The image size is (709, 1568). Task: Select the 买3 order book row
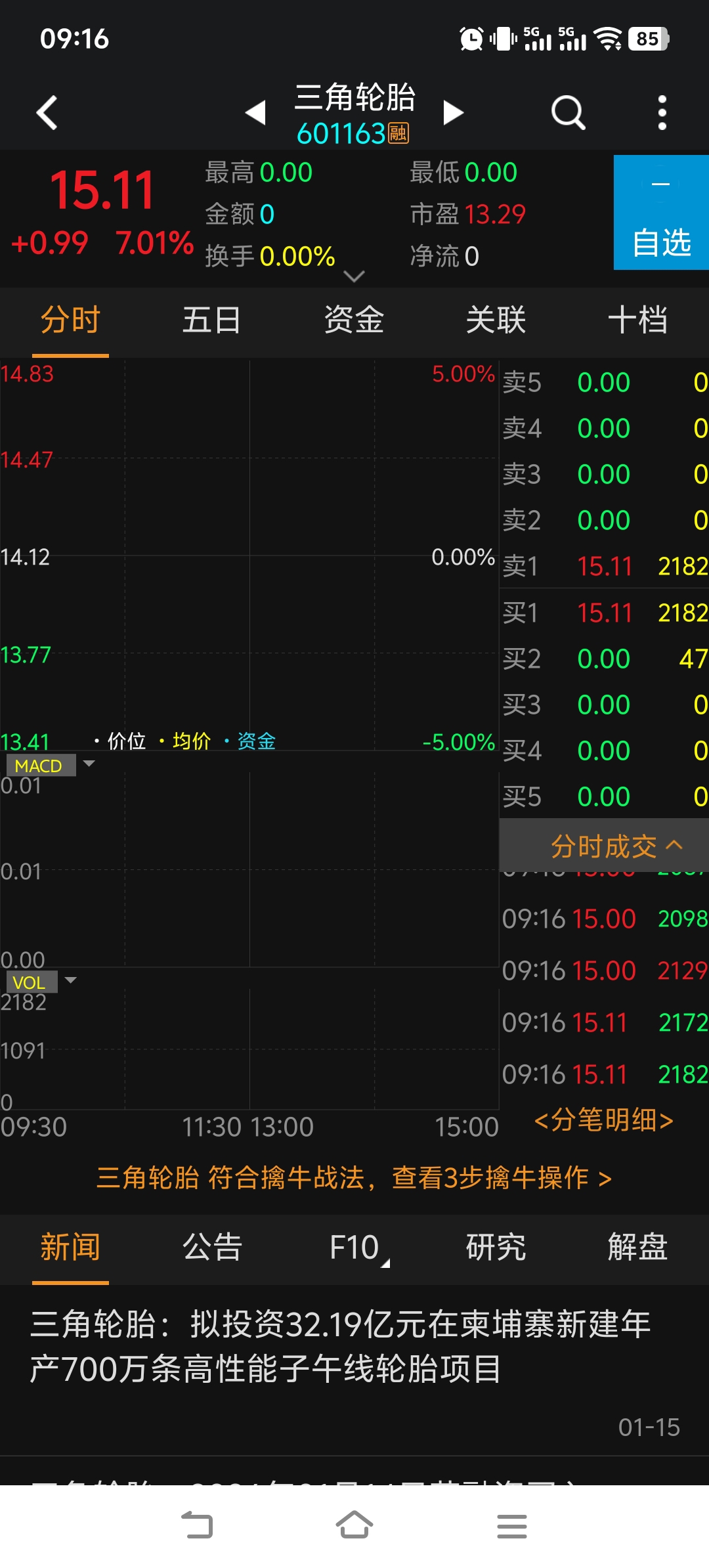(x=605, y=705)
